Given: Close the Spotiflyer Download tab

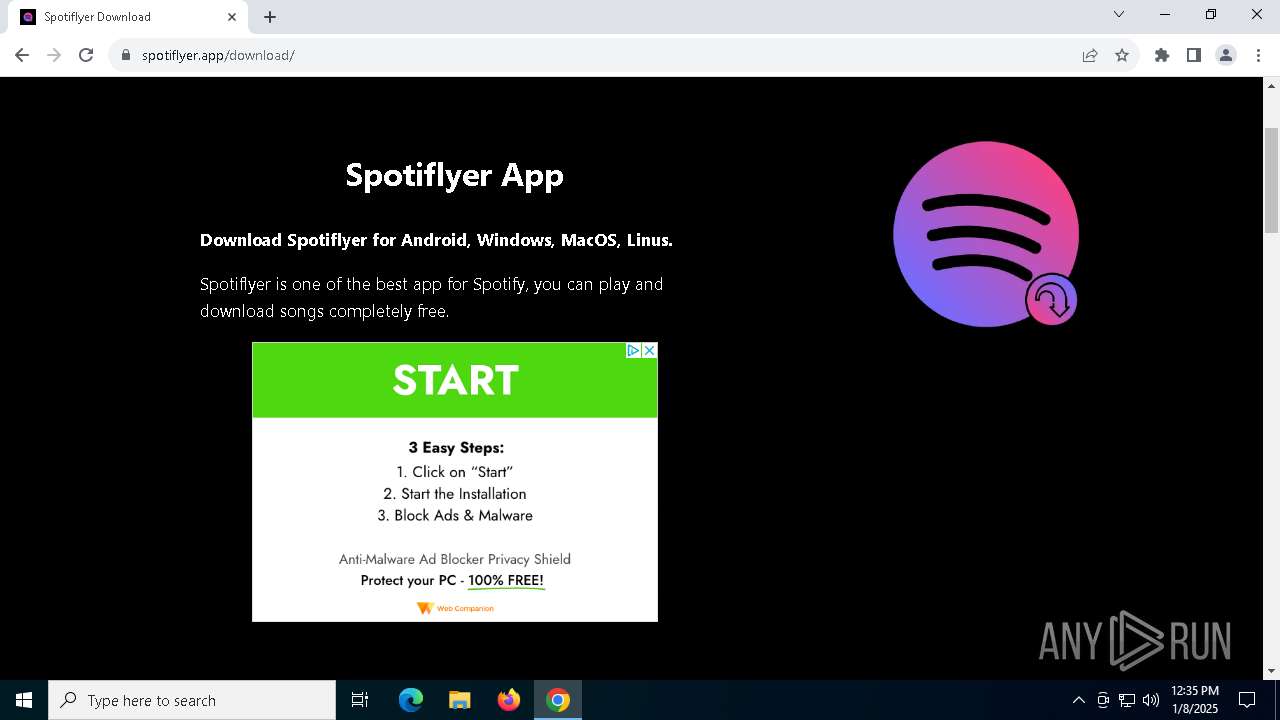Looking at the screenshot, I should (232, 17).
